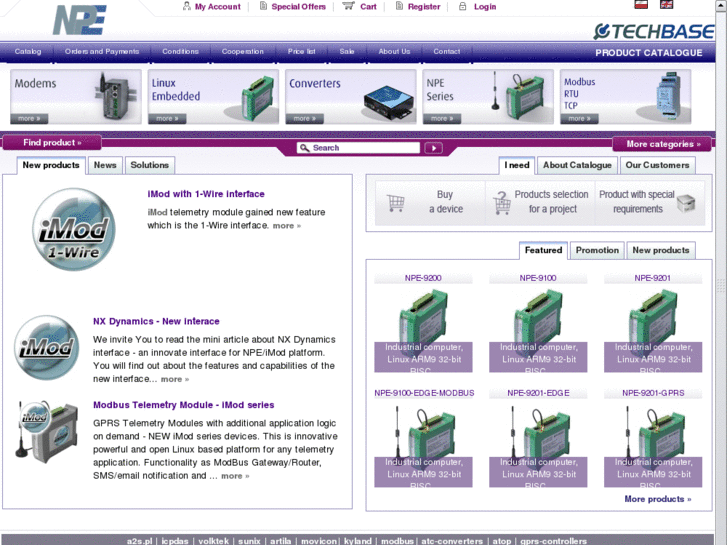The image size is (727, 545).
Task: Click more button in Modbus RTU TCP banner
Action: 580,119
